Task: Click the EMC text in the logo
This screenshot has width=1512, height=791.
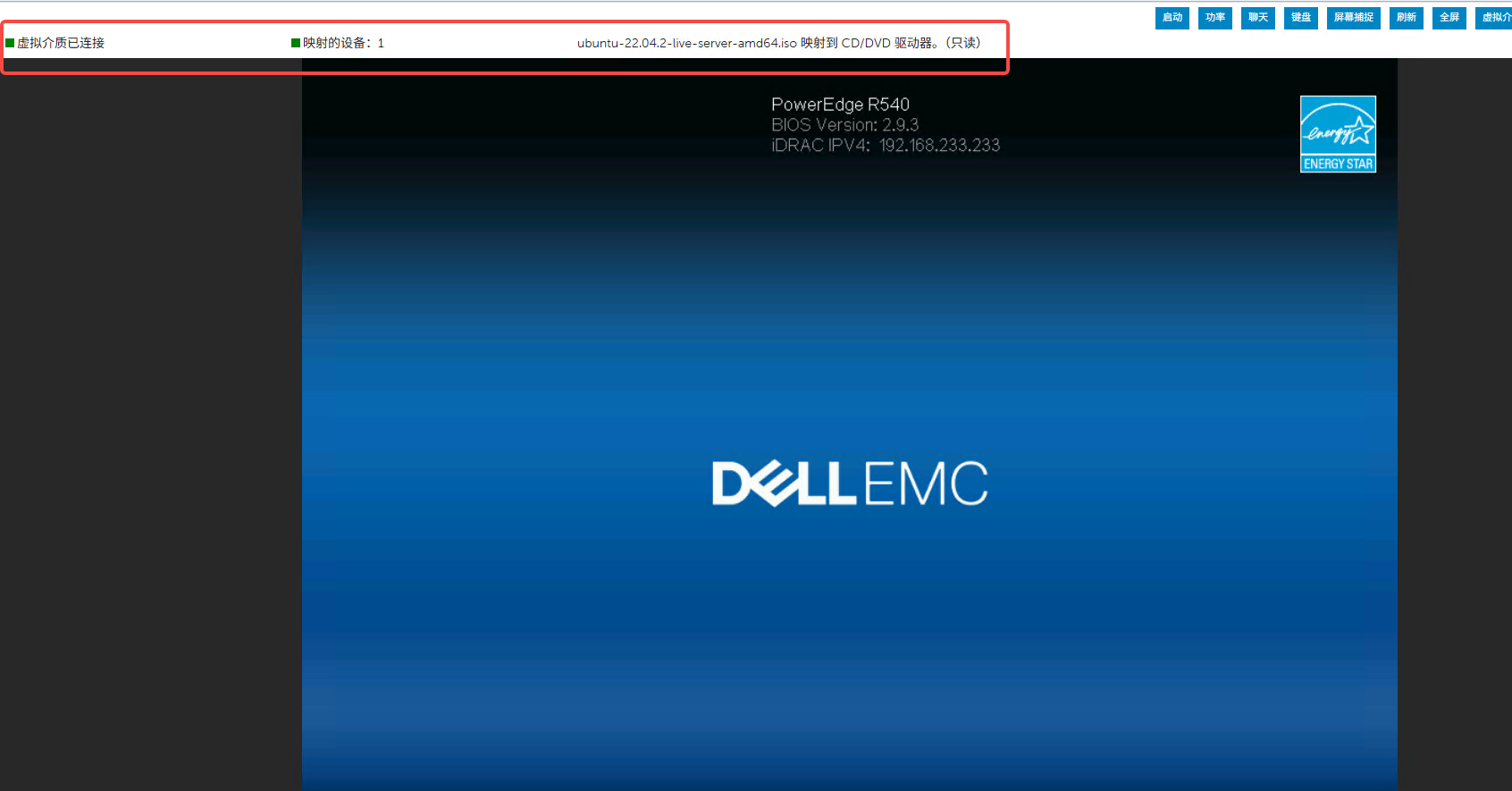Action: [926, 484]
